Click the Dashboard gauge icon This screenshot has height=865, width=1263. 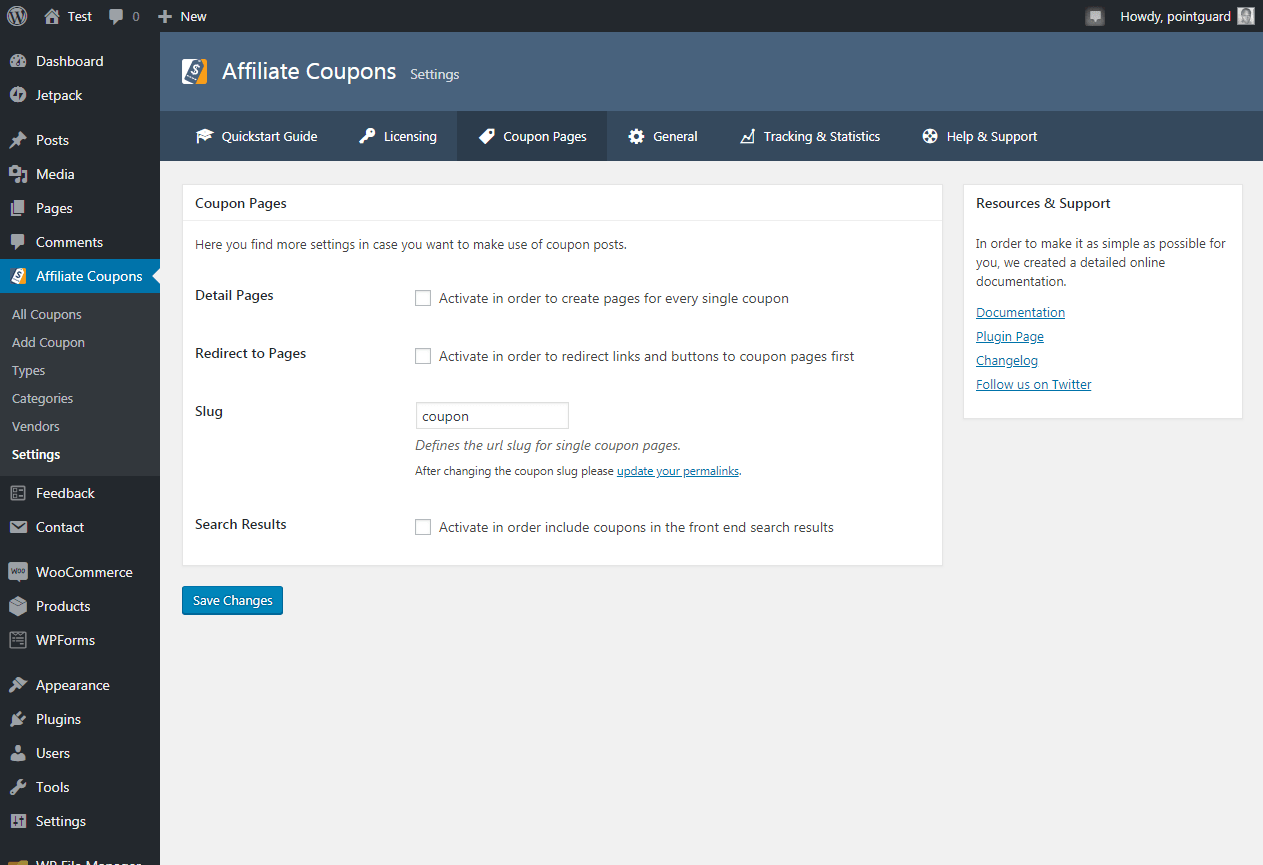(x=18, y=61)
